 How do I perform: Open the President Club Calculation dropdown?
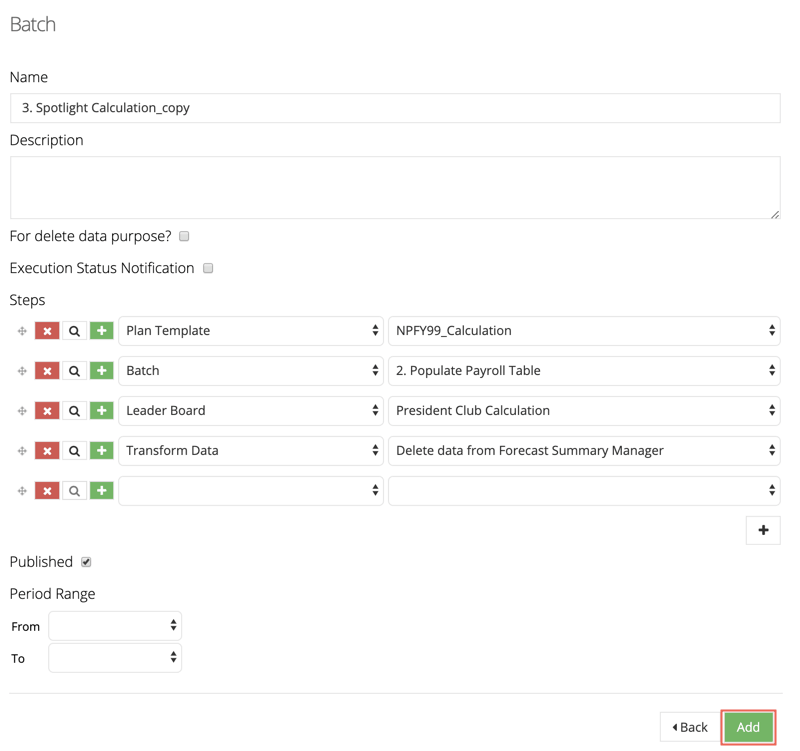click(x=584, y=411)
